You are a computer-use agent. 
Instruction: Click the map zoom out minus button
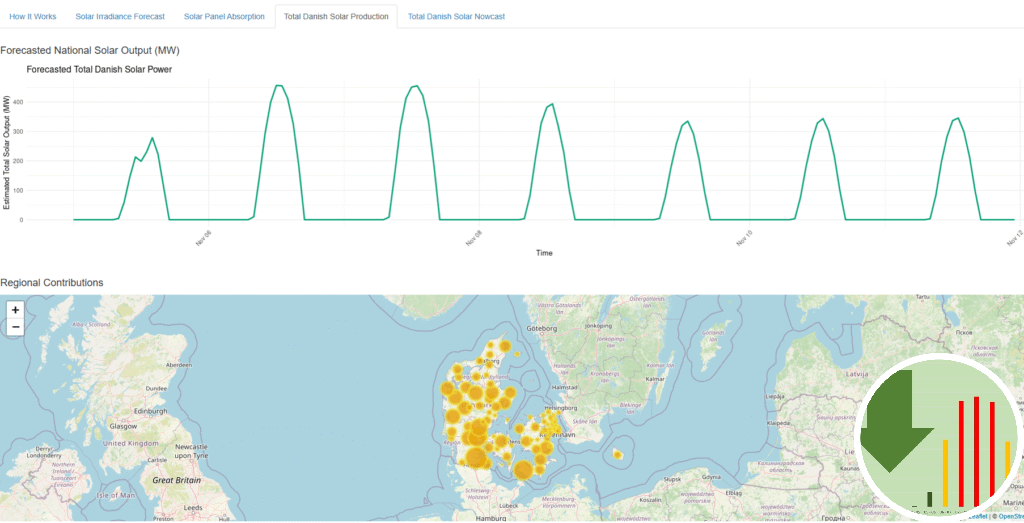point(15,327)
